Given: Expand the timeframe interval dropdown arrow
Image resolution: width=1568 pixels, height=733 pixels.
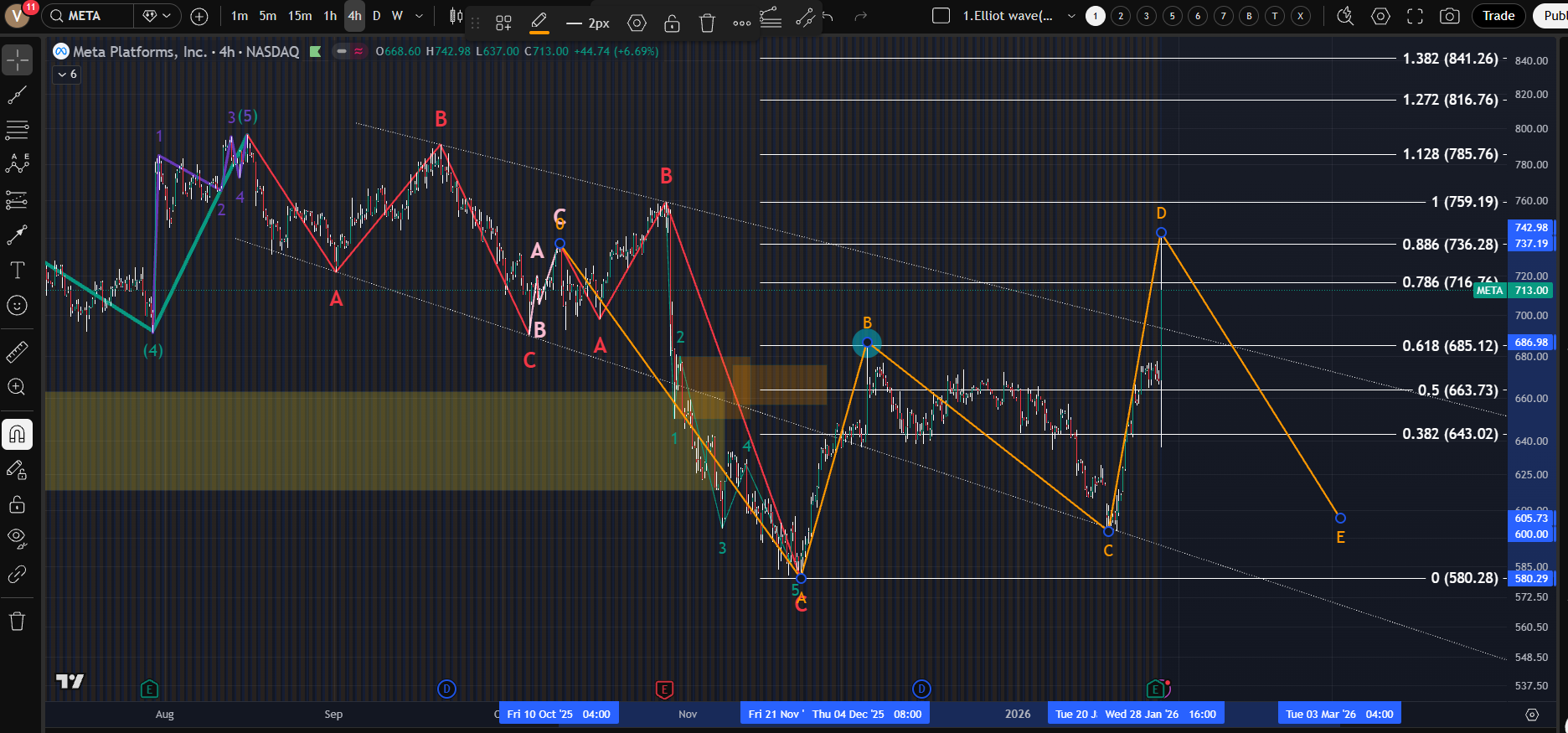Looking at the screenshot, I should pyautogui.click(x=419, y=16).
